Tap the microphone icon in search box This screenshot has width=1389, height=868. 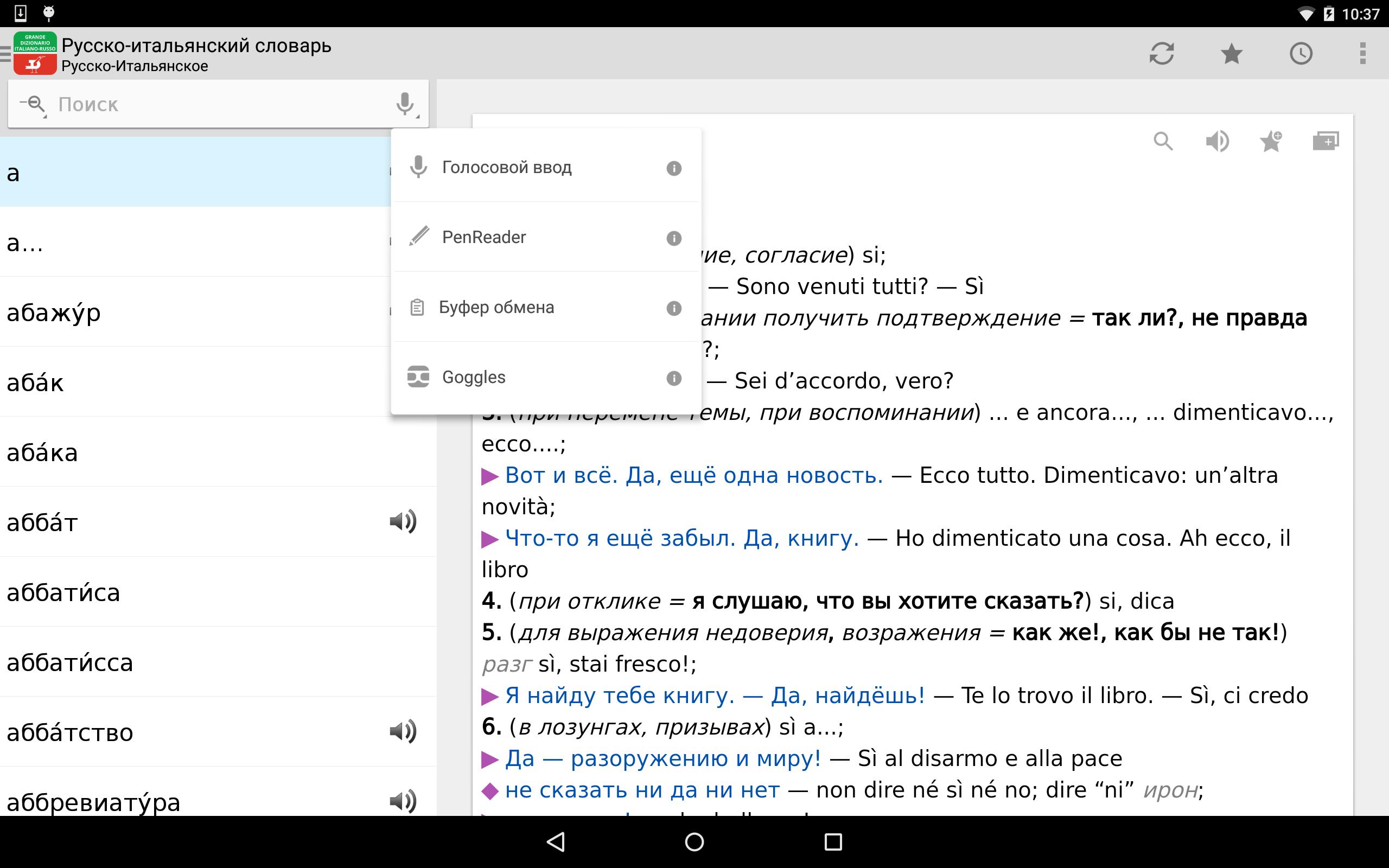click(x=405, y=105)
